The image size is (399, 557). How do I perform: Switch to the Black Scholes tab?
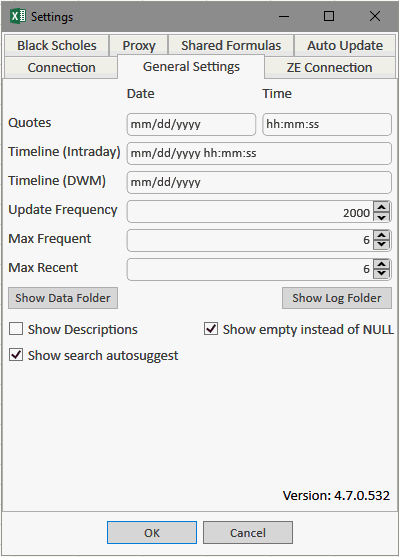tap(56, 45)
